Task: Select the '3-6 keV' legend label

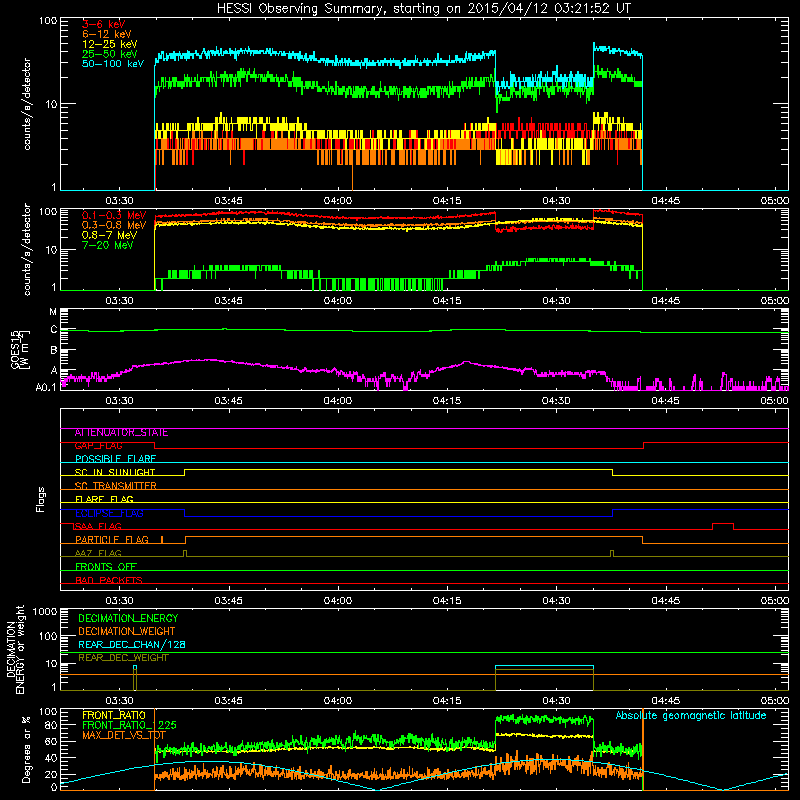Action: (103, 24)
